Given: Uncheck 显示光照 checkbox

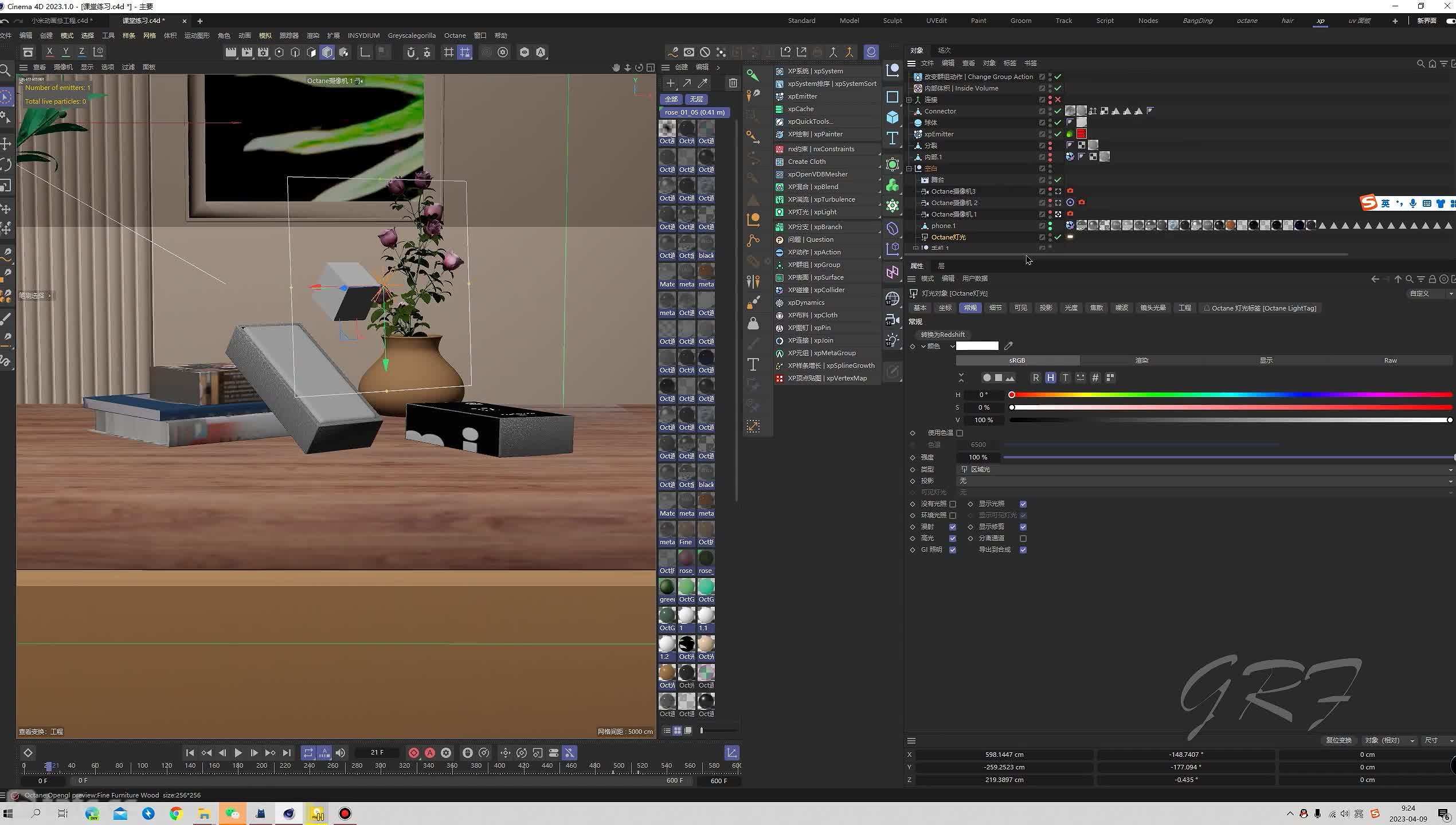Looking at the screenshot, I should [1023, 504].
